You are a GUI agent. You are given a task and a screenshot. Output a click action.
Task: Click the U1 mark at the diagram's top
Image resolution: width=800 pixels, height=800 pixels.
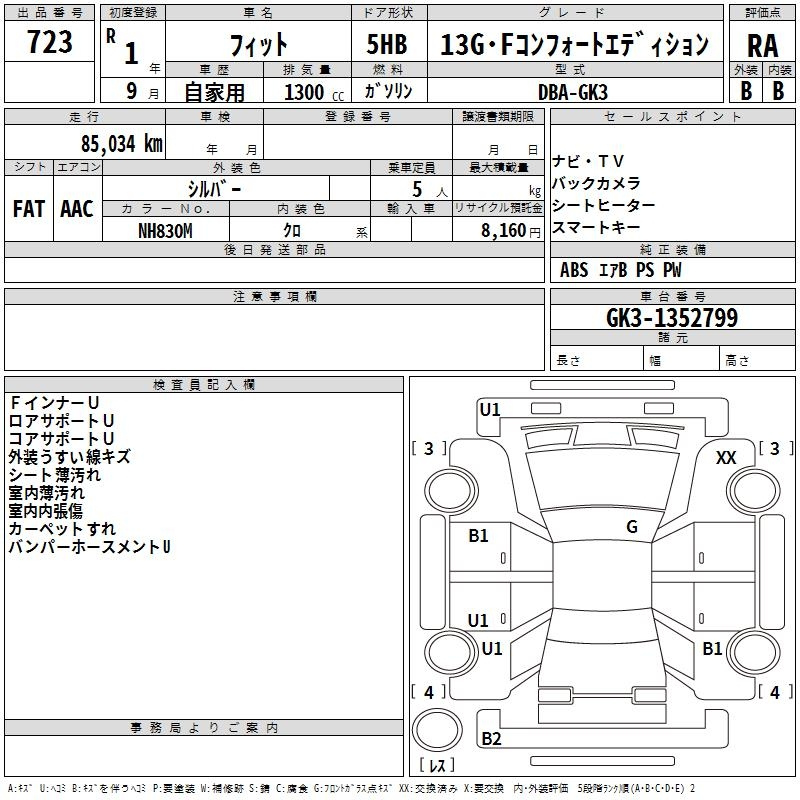[x=490, y=408]
